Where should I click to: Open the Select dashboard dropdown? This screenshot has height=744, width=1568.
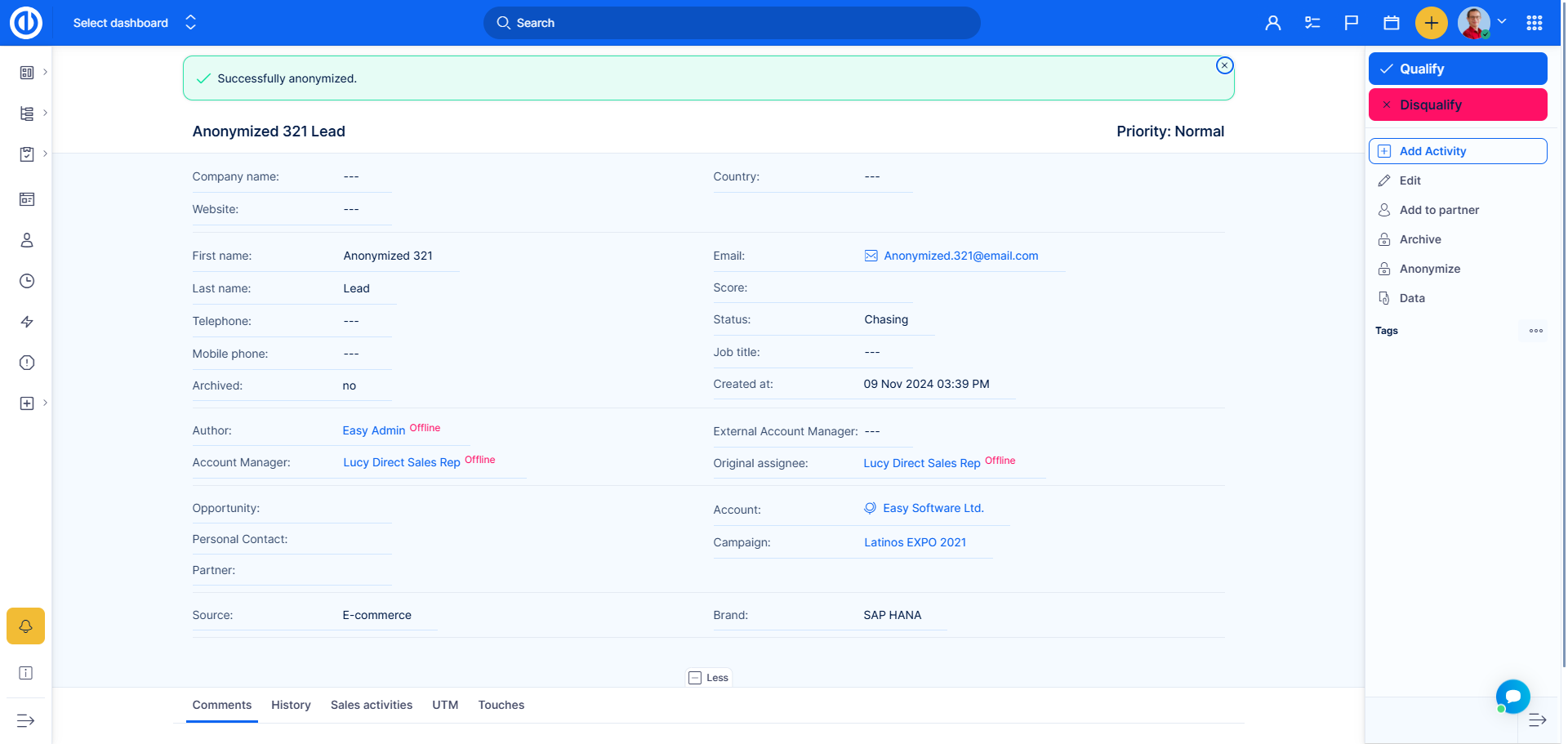(x=135, y=23)
